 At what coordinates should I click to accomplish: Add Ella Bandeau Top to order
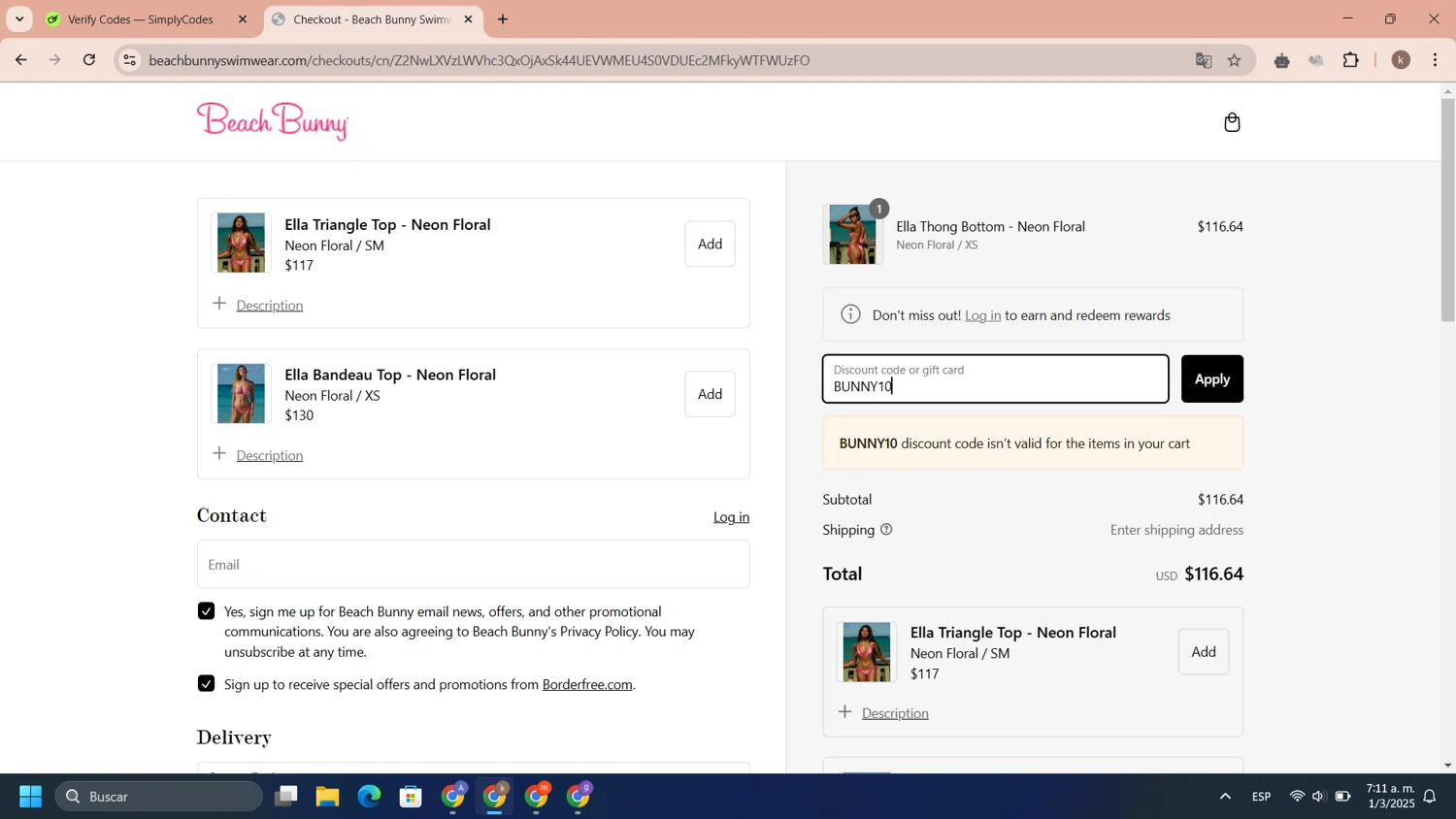710,394
